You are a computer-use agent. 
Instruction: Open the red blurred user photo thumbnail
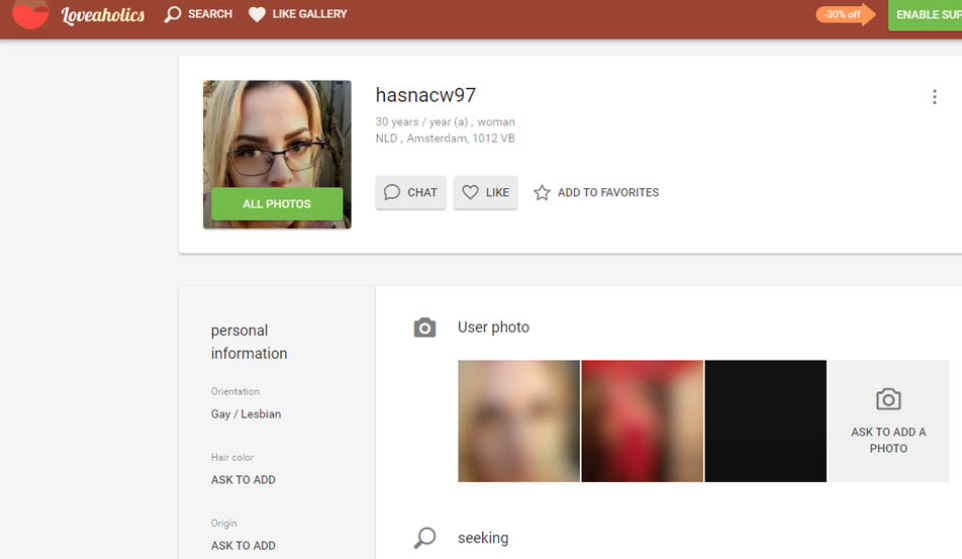click(x=642, y=421)
